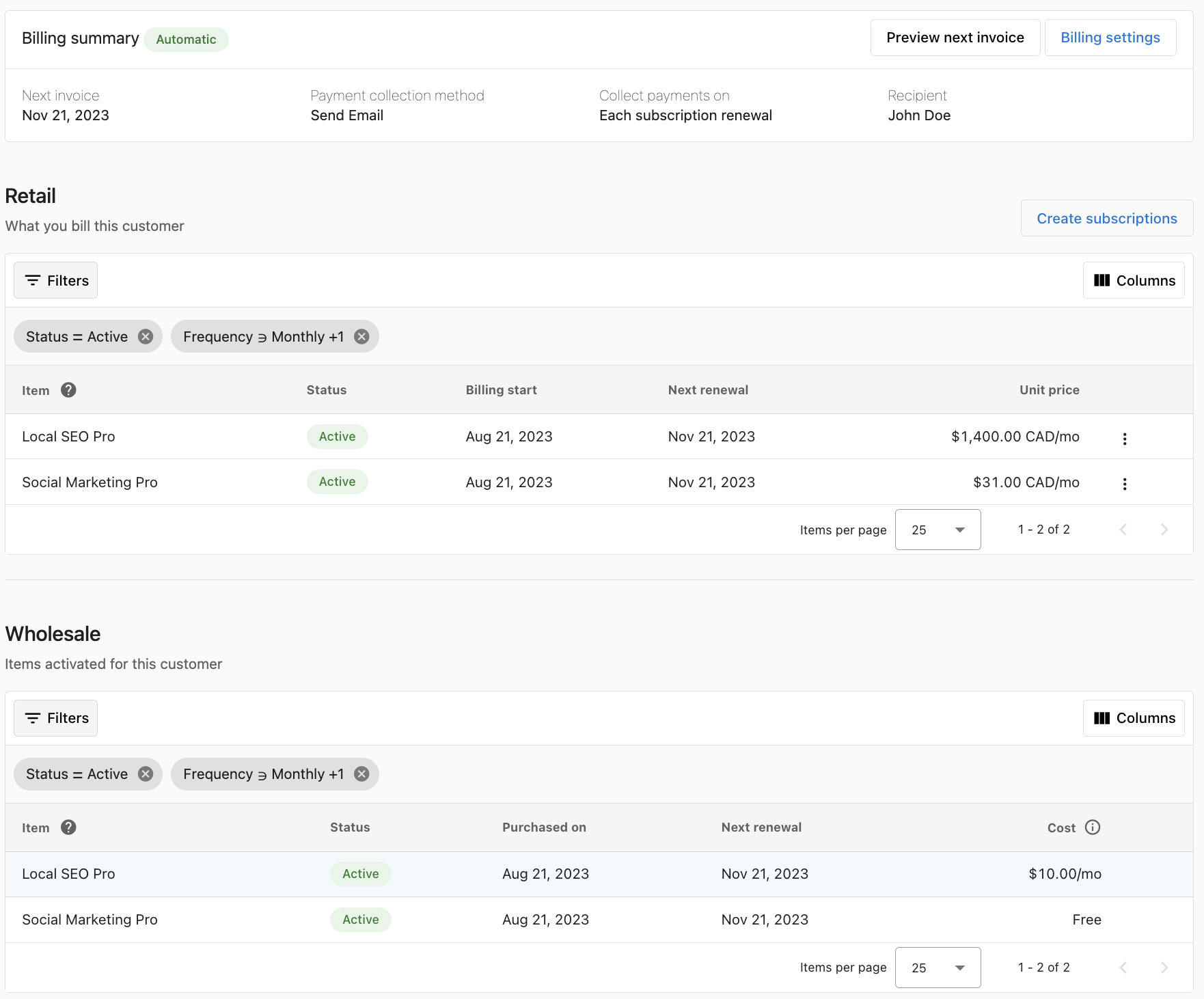Click Unit price column header
The height and width of the screenshot is (999, 1204).
point(1049,390)
